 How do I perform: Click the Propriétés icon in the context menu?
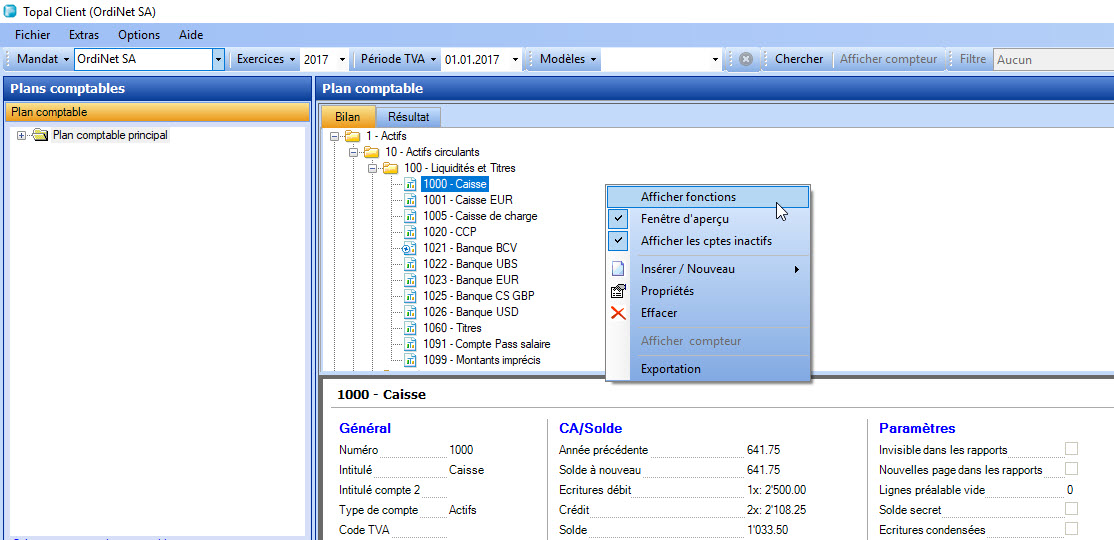(618, 291)
